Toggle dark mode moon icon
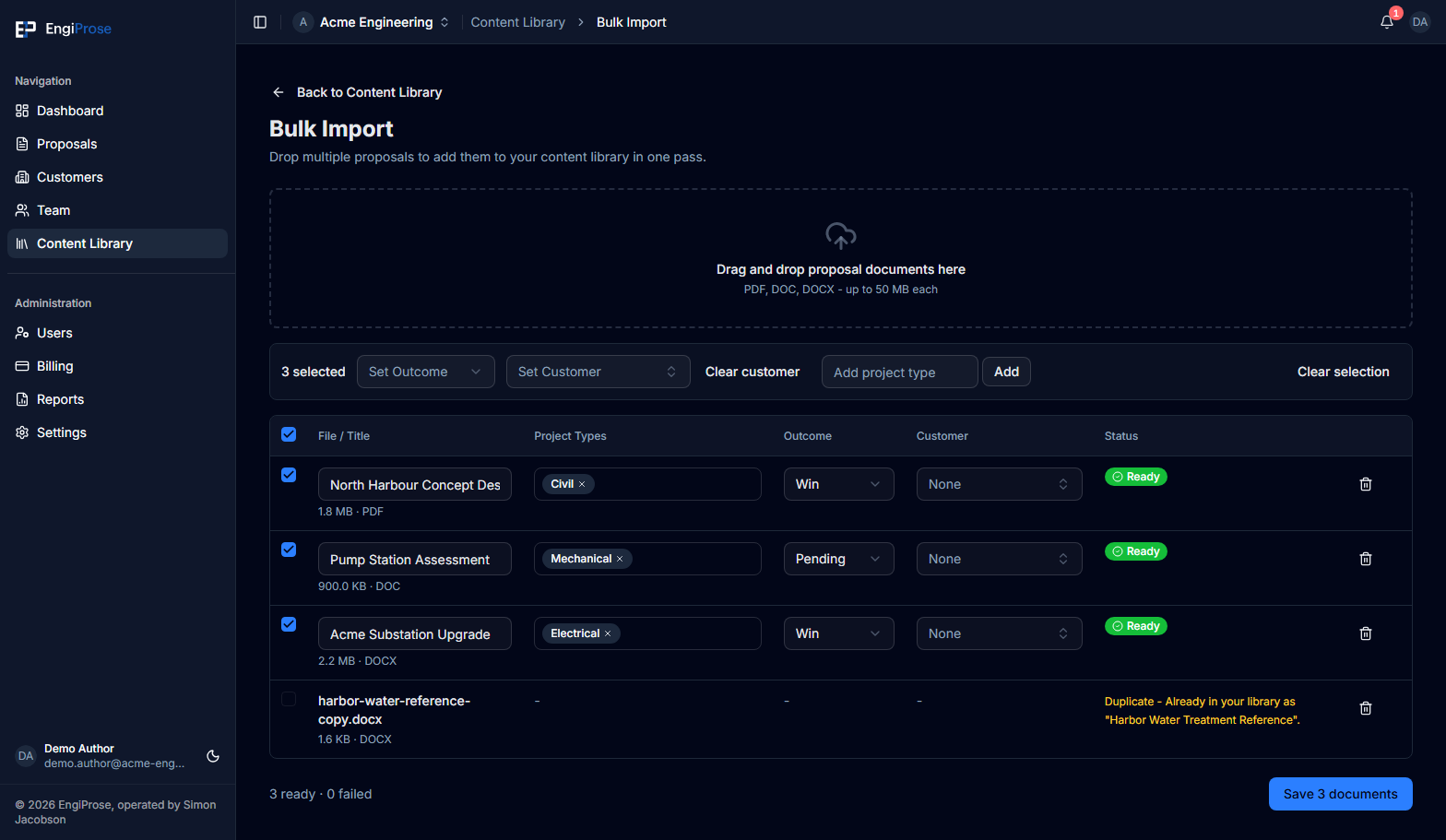The image size is (1446, 840). click(213, 756)
